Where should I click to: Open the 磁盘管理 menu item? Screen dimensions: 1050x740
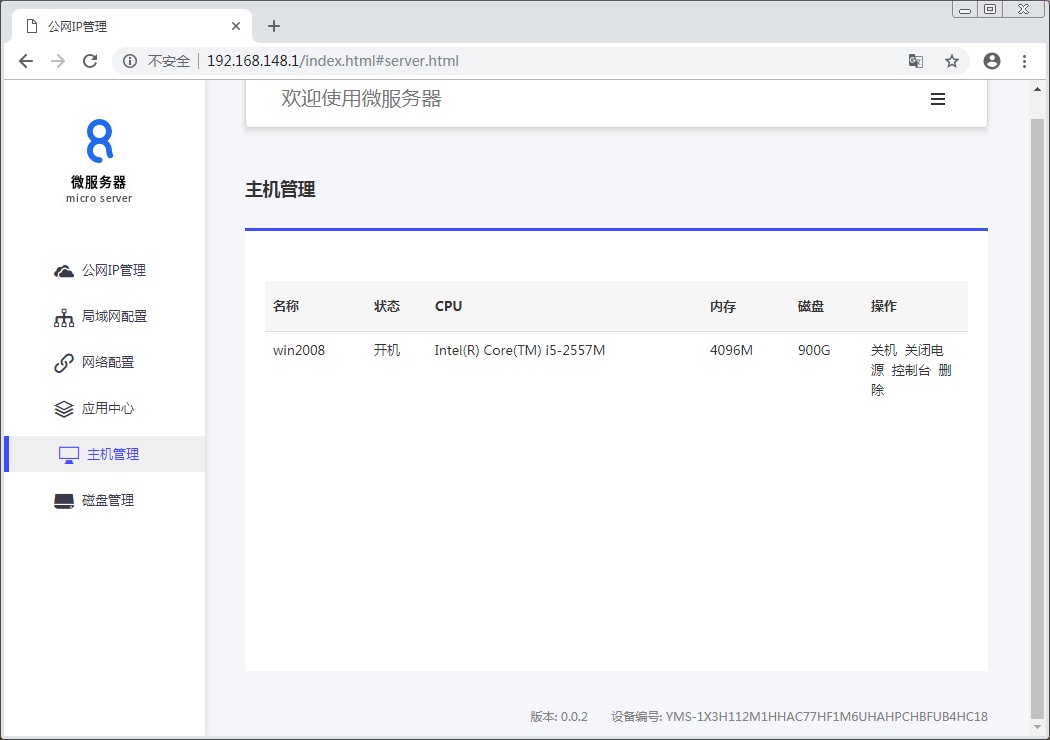(108, 501)
